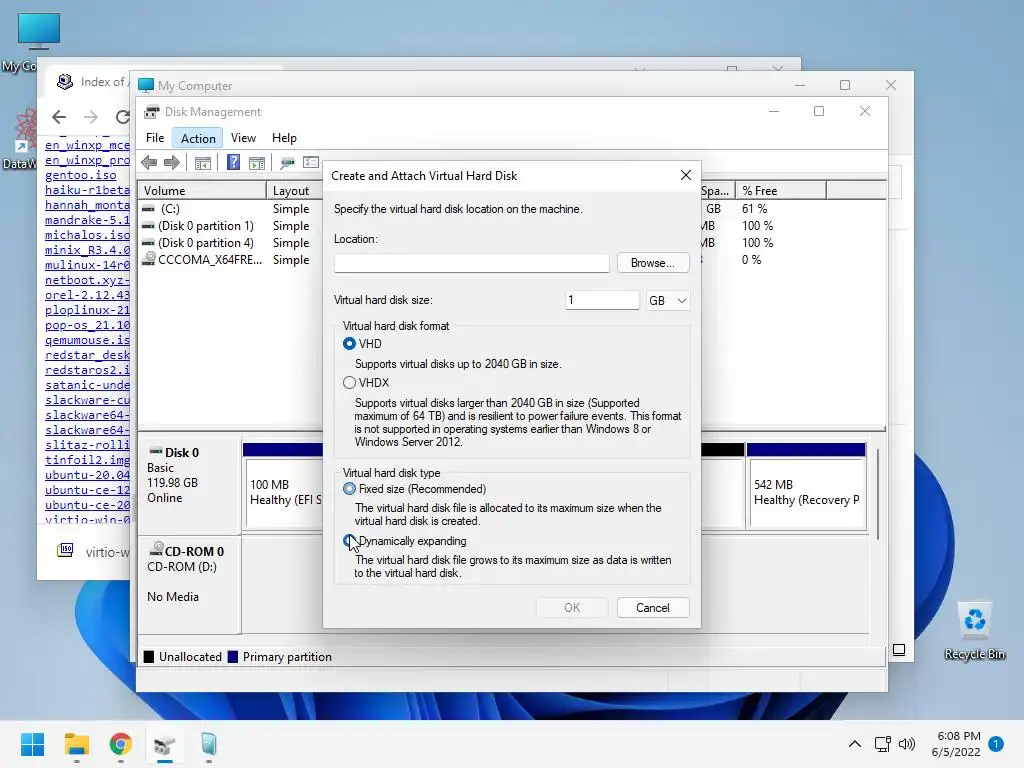1024x768 pixels.
Task: Select the VHD format radio button
Action: [x=349, y=344]
